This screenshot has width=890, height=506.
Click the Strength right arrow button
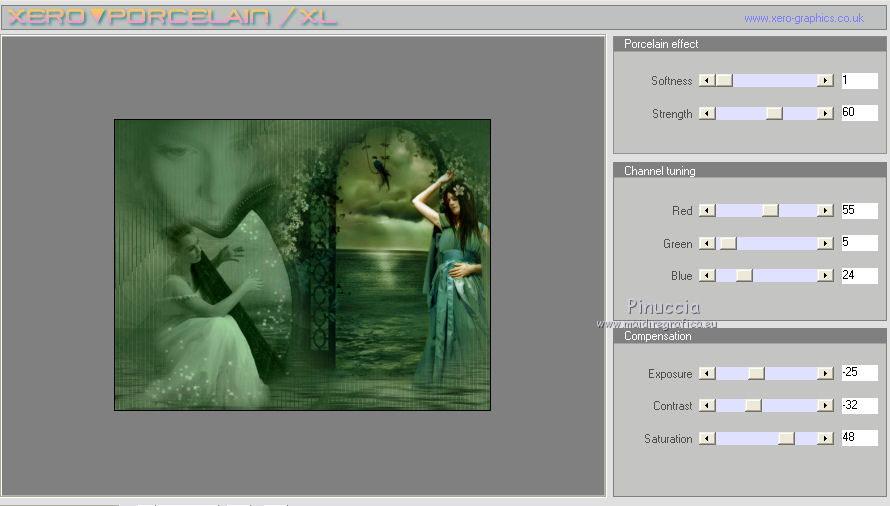pos(825,114)
